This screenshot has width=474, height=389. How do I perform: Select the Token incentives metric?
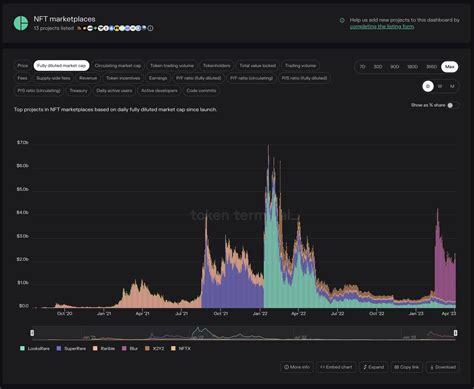tap(123, 78)
